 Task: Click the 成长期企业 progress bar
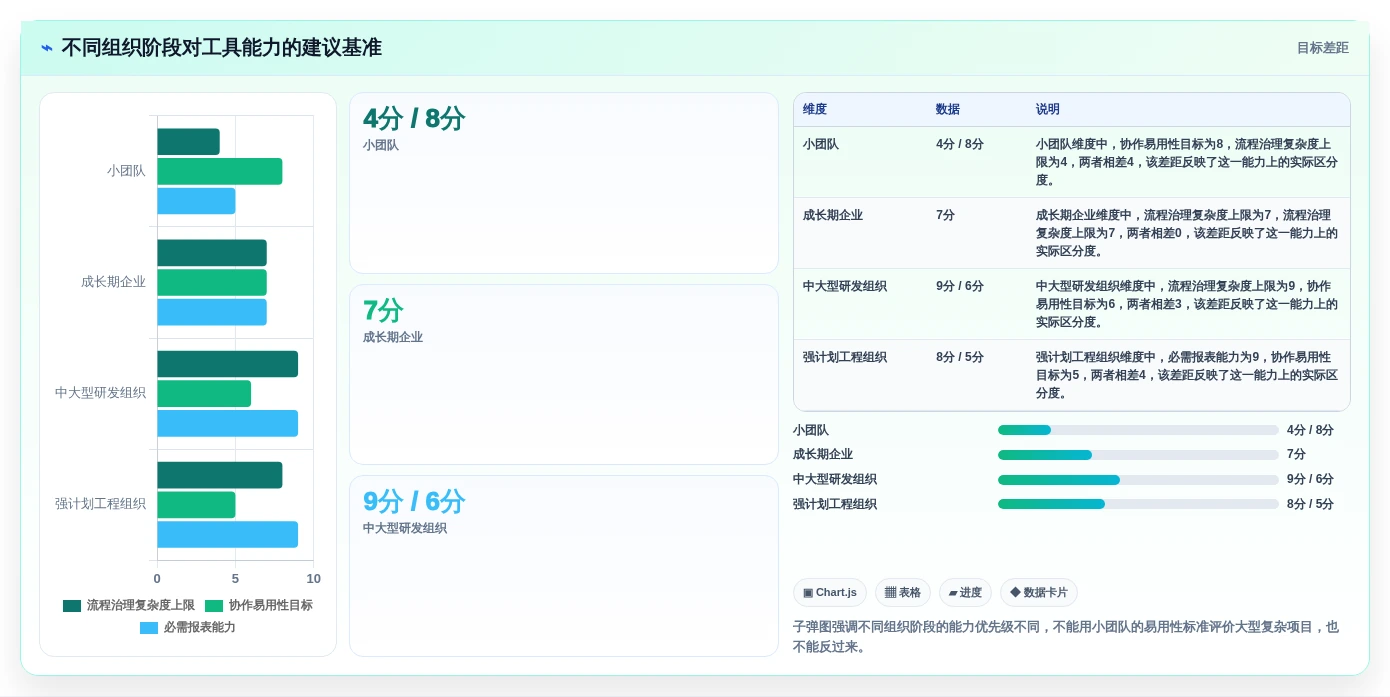click(1138, 455)
